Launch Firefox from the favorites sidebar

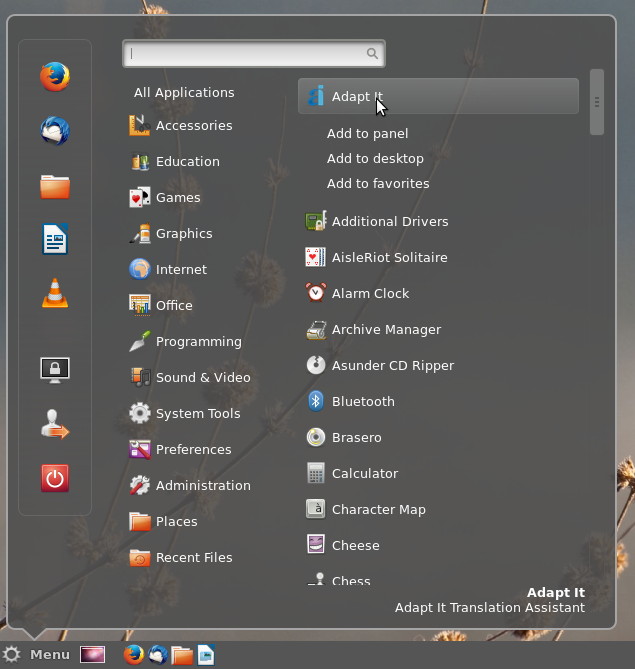[55, 77]
